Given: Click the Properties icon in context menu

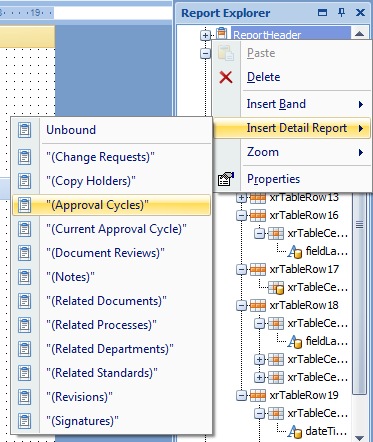Looking at the screenshot, I should (226, 179).
